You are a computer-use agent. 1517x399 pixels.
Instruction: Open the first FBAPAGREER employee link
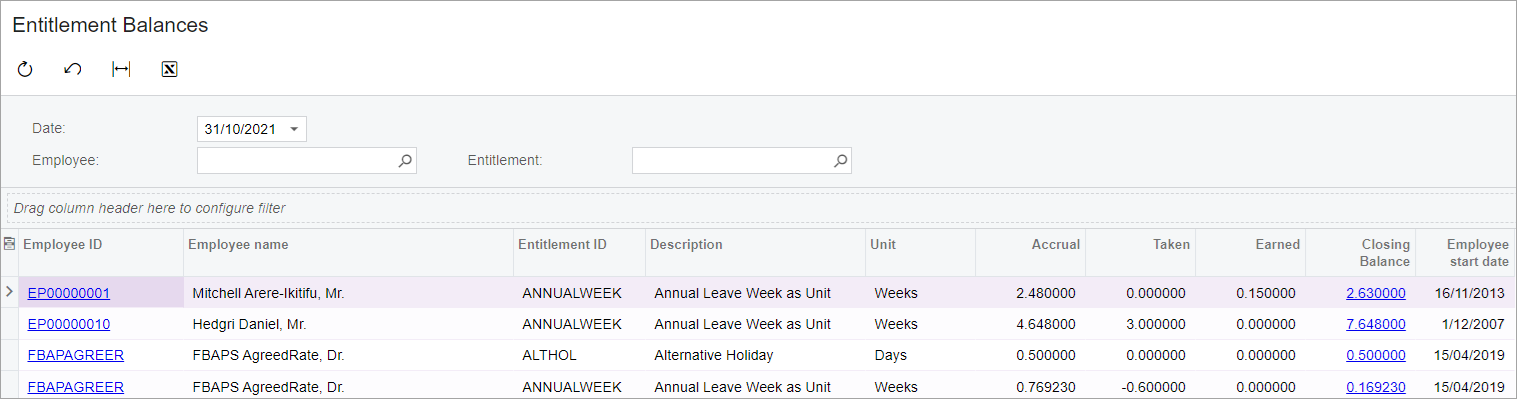76,355
